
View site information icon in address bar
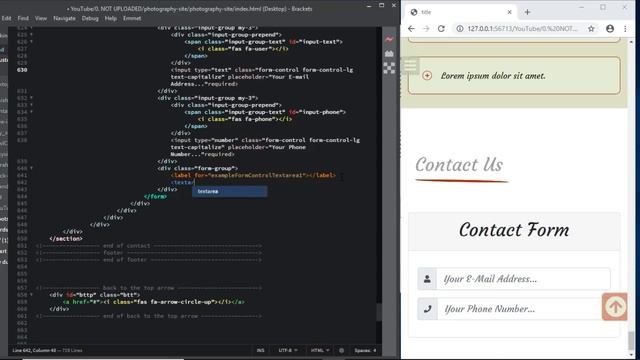pyautogui.click(x=460, y=29)
